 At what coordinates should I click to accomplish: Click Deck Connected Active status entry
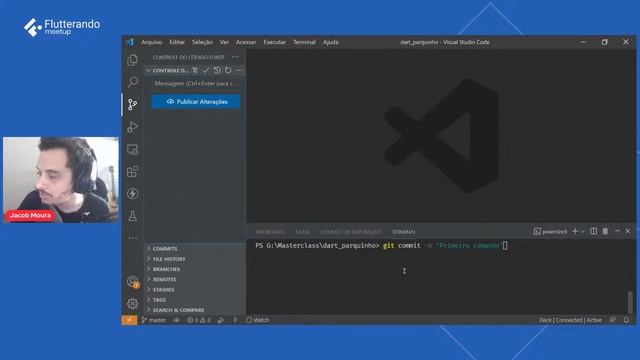tap(570, 320)
